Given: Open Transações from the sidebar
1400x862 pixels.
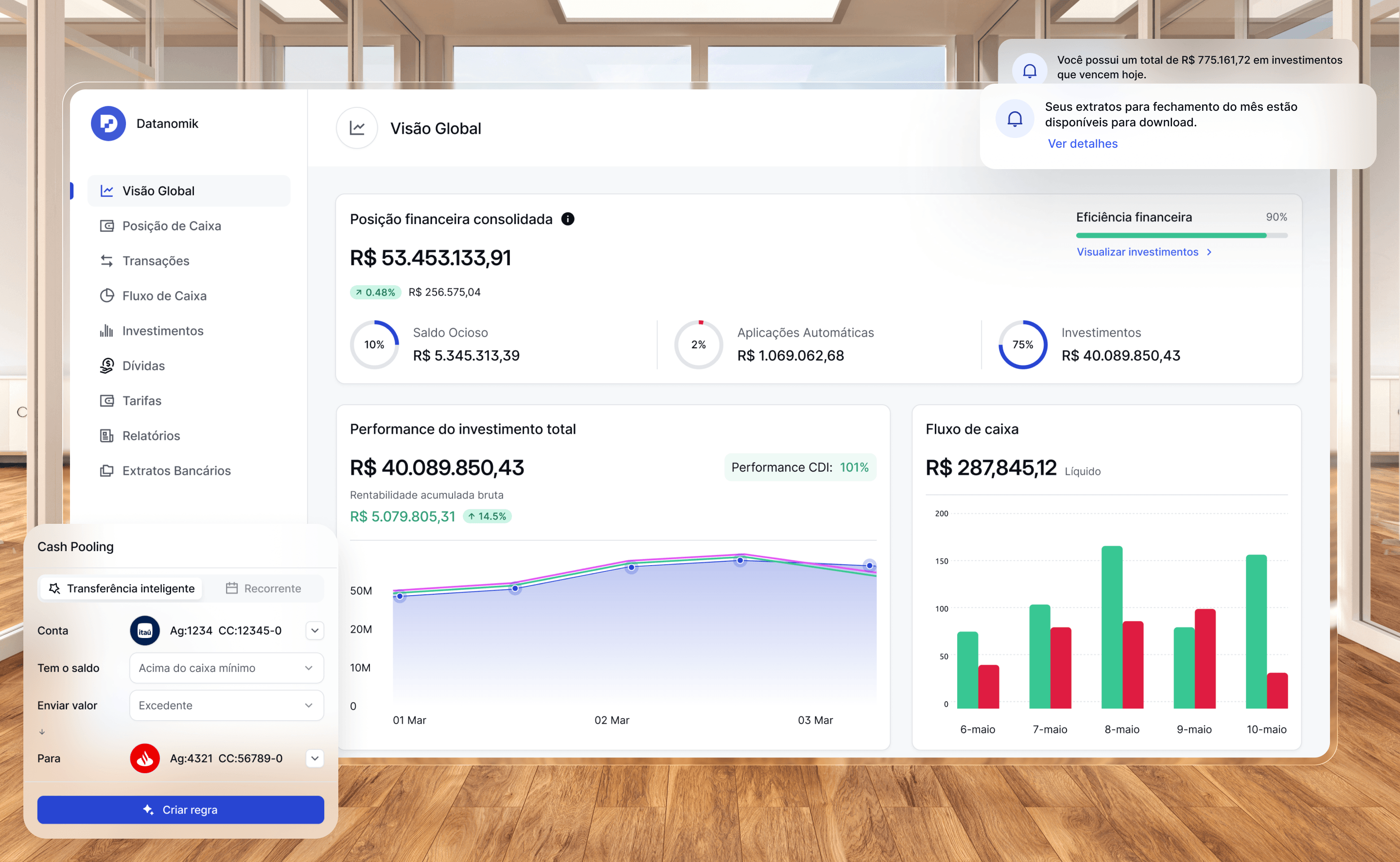Looking at the screenshot, I should tap(155, 260).
